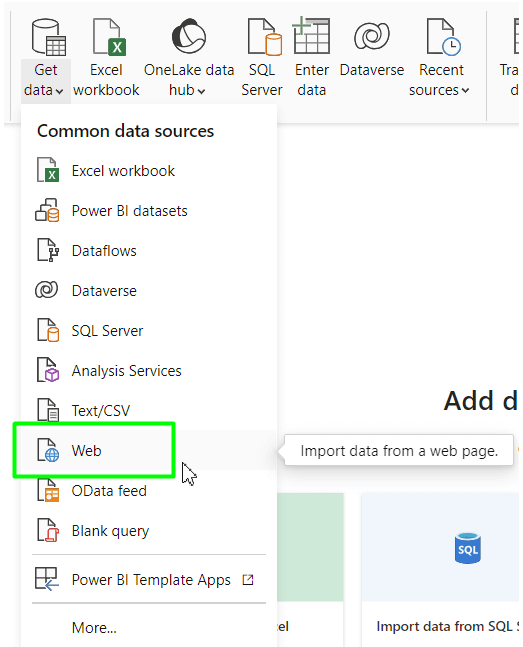Select Power BI datasets menu entry

coord(149,210)
